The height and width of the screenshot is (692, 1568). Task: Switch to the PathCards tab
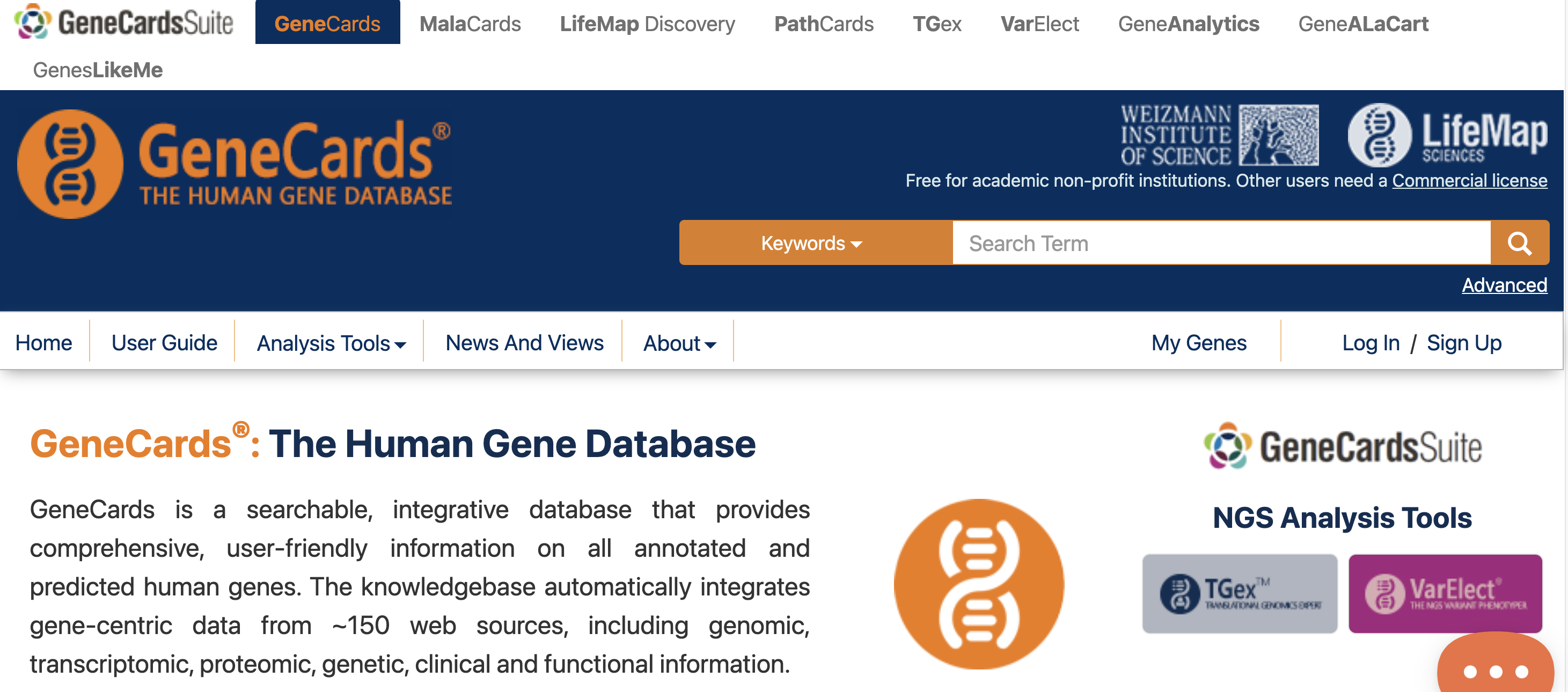coord(824,23)
